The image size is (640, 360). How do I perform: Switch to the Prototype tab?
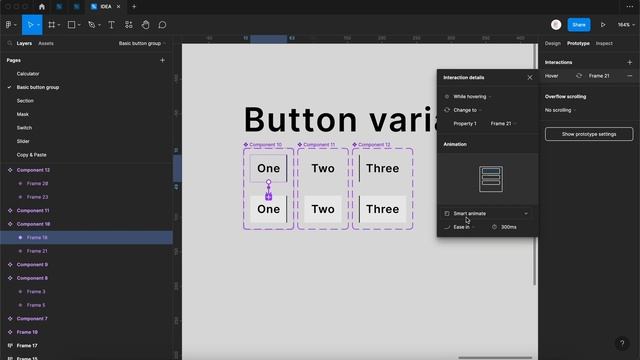click(578, 43)
